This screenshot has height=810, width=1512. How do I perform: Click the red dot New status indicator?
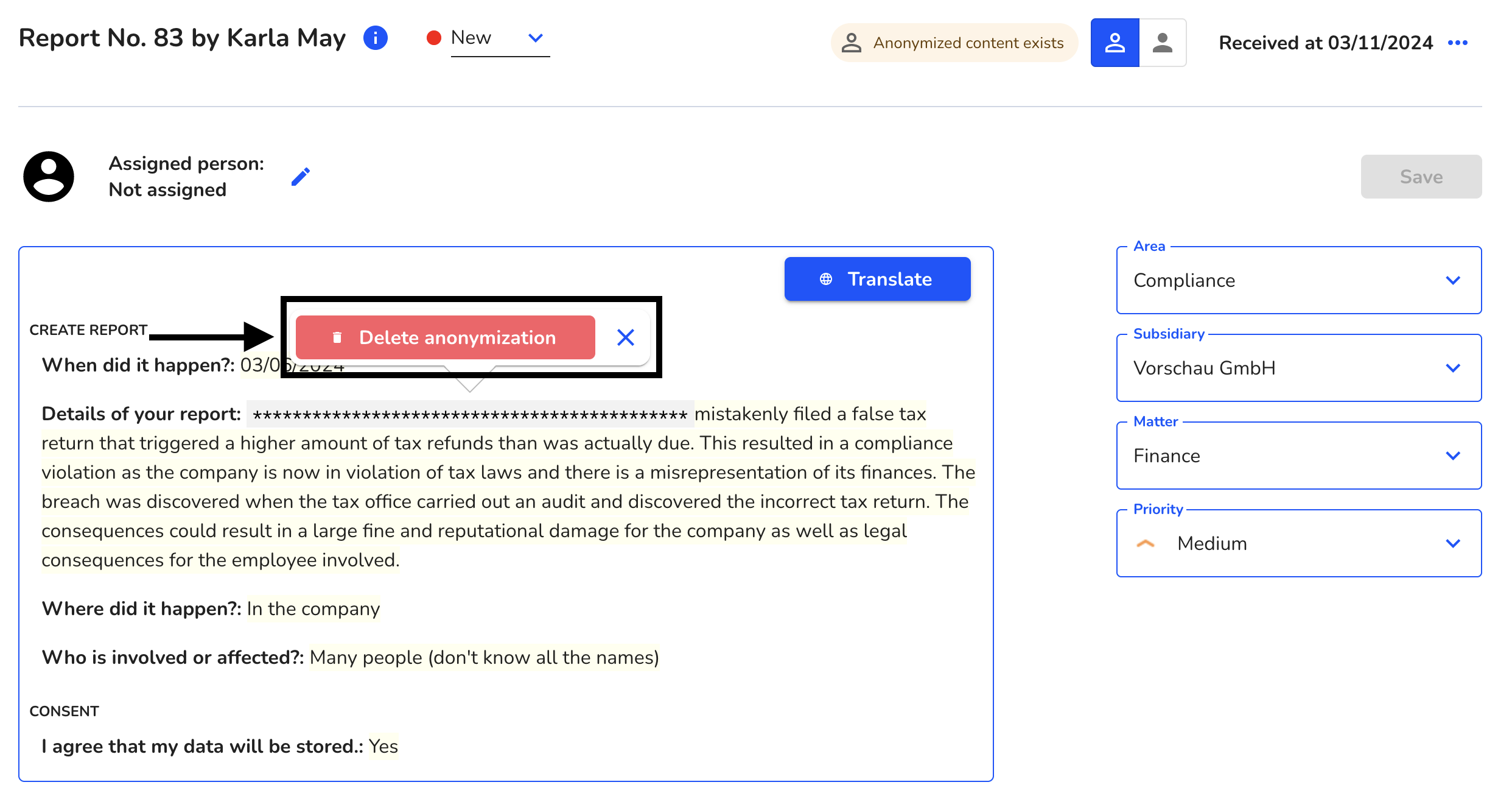pos(430,38)
